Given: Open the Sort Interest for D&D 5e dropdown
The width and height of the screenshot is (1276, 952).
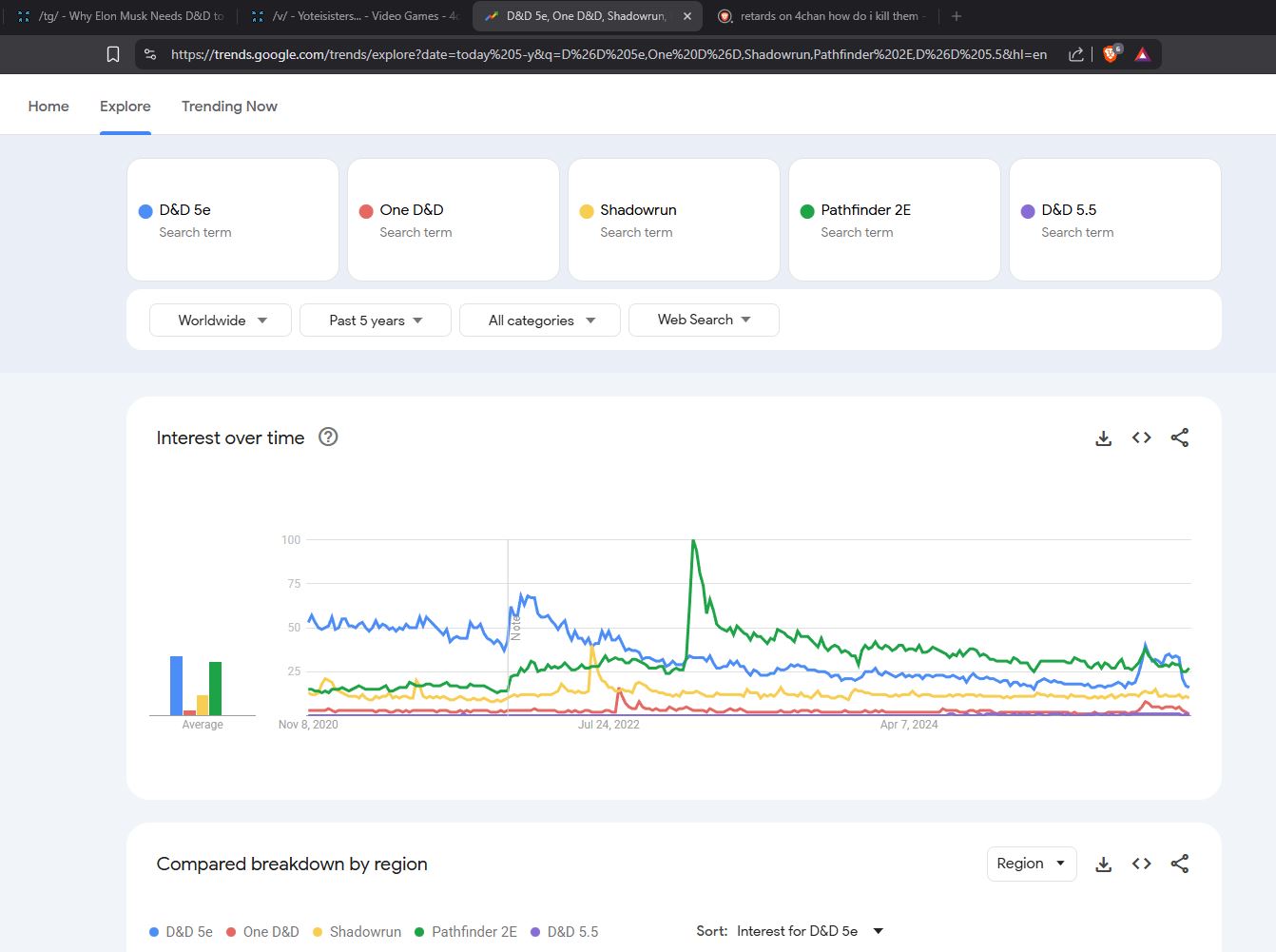Looking at the screenshot, I should tap(811, 931).
